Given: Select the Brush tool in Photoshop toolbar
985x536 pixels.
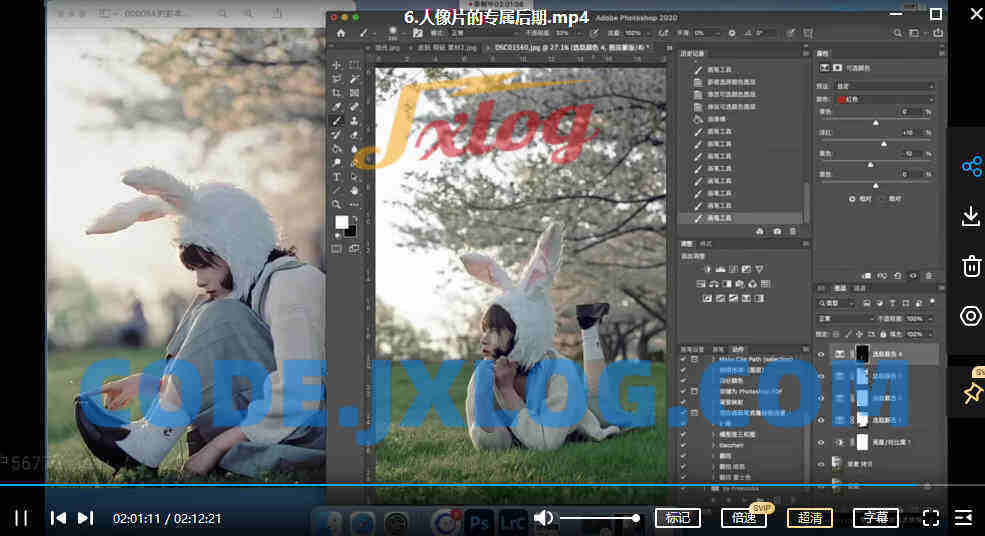Looking at the screenshot, I should coord(337,121).
